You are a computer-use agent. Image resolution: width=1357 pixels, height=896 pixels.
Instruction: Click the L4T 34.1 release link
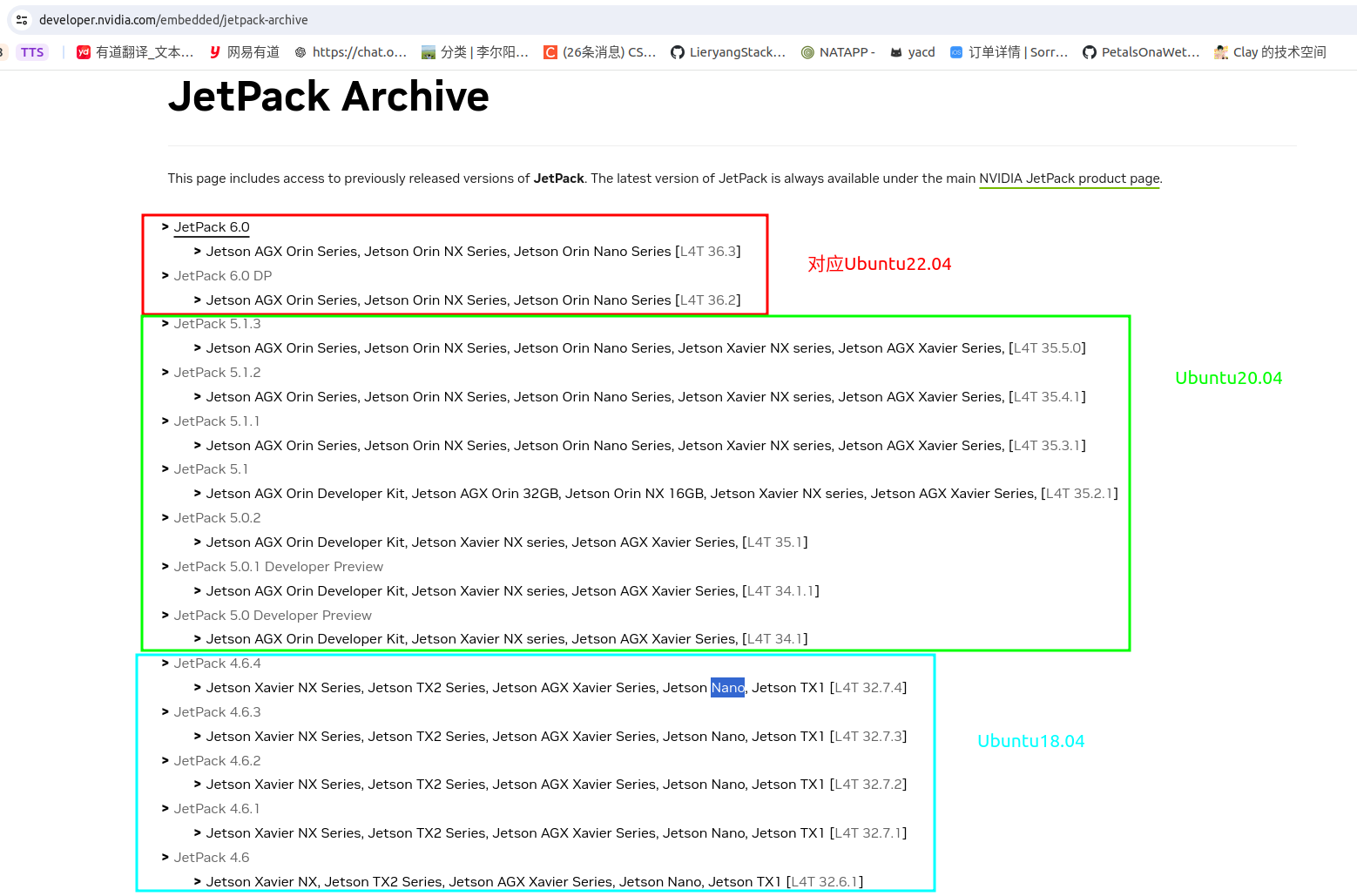[775, 639]
